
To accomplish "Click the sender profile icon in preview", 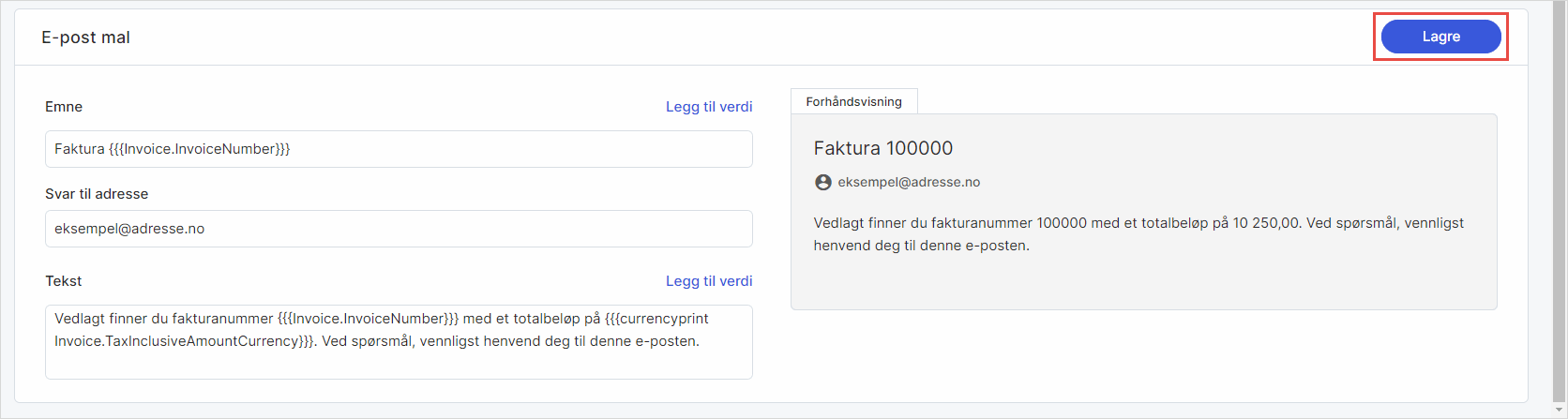I will coord(823,183).
